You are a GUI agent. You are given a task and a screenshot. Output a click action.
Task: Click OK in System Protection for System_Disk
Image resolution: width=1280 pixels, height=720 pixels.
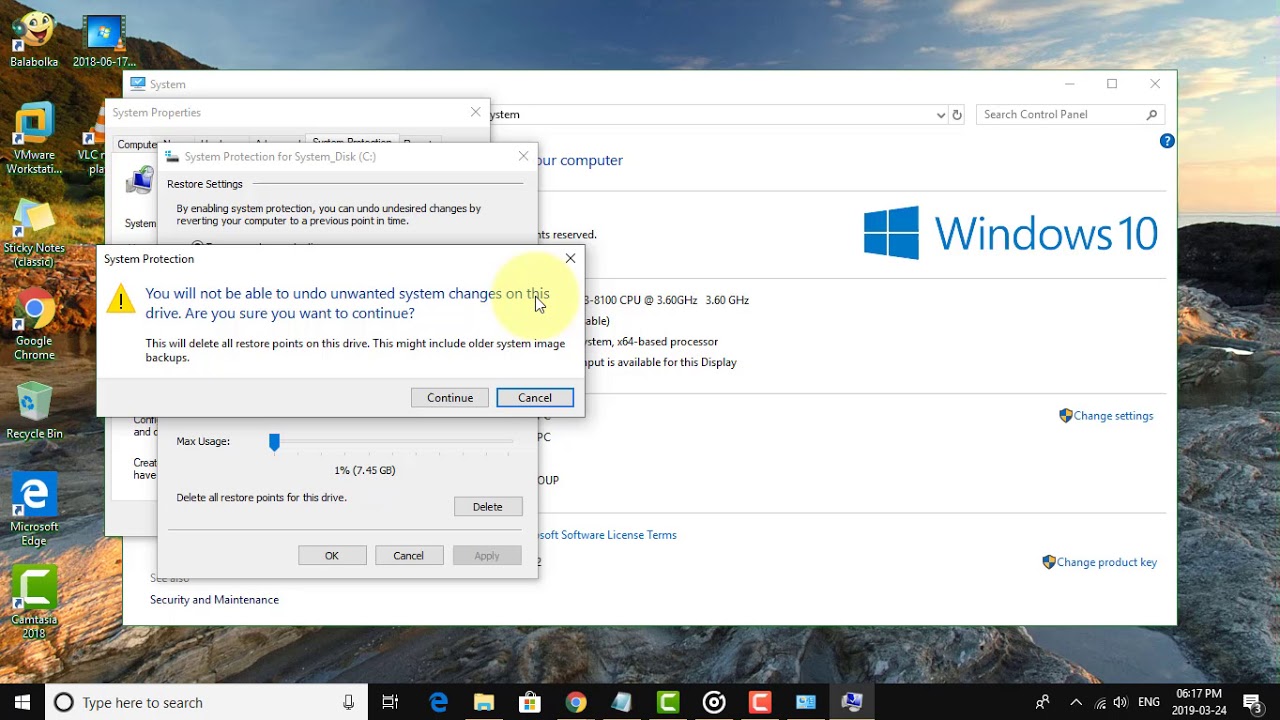click(332, 556)
